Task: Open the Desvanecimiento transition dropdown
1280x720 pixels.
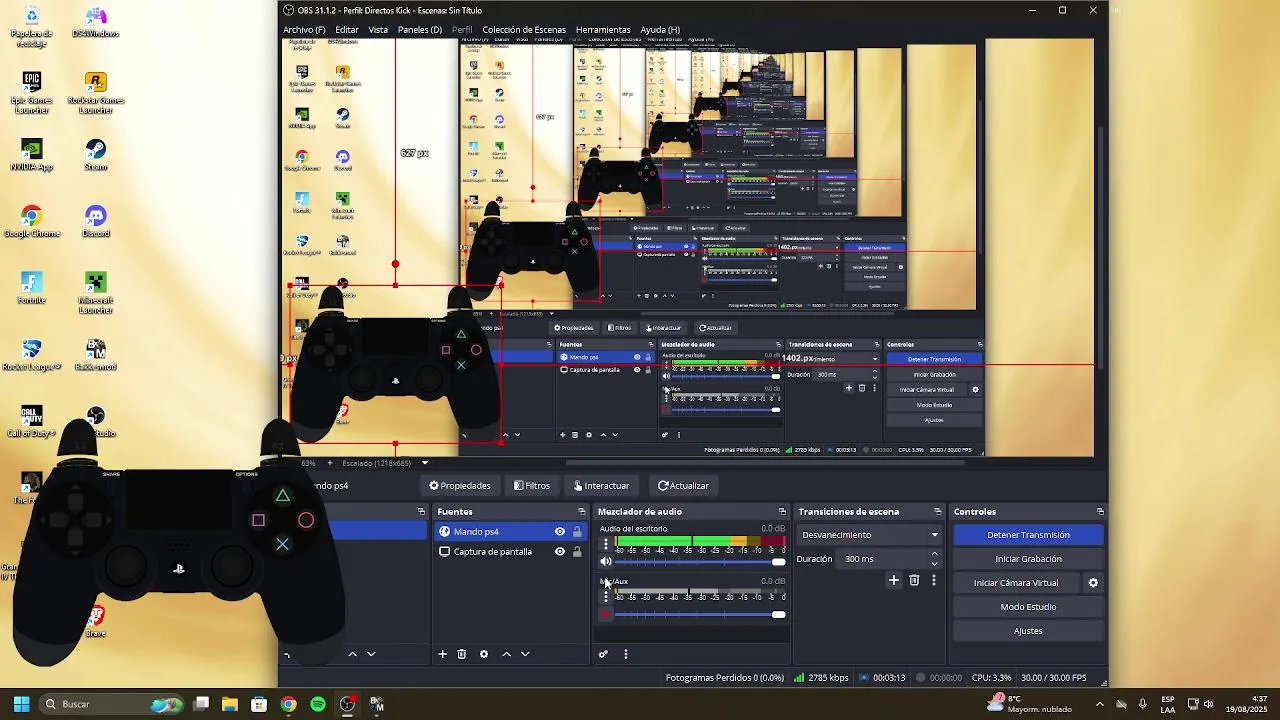Action: coord(870,535)
